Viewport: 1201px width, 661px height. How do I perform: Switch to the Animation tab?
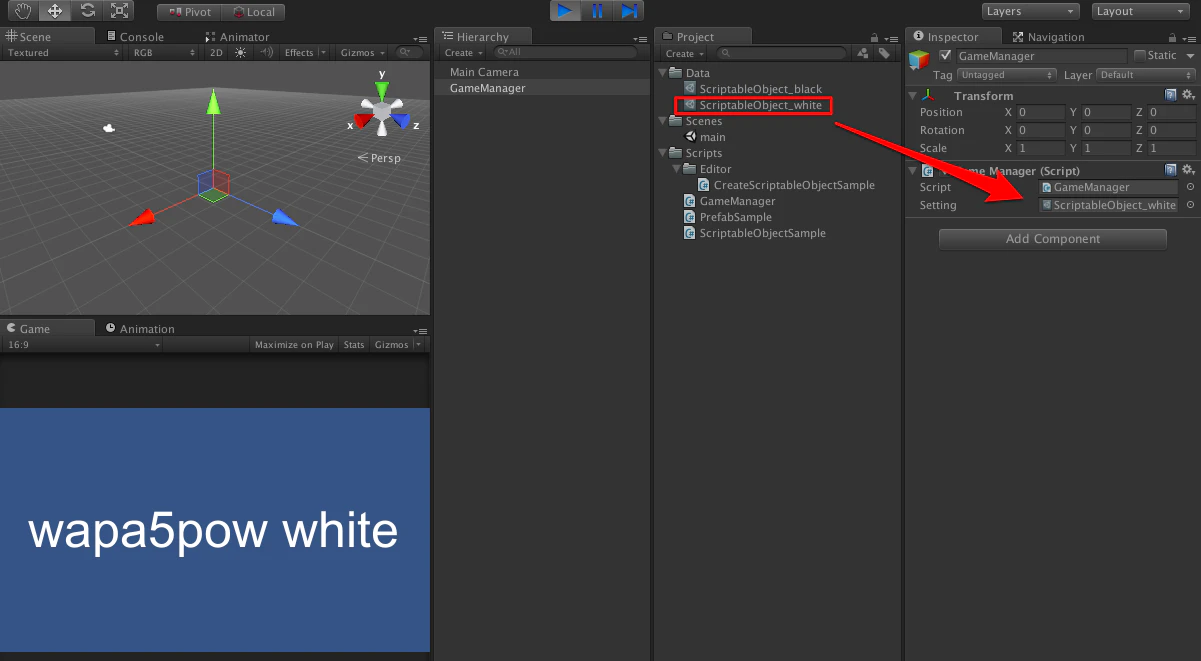(140, 328)
